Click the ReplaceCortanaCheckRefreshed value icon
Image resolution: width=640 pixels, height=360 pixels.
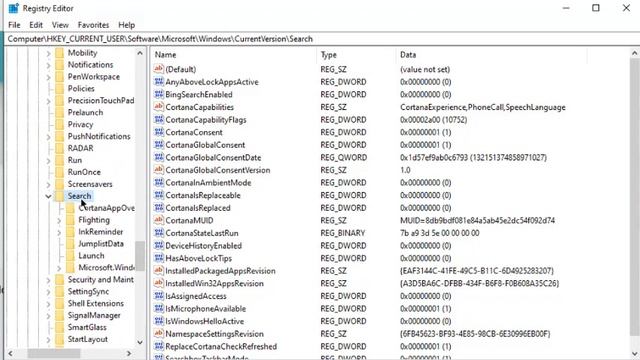(x=159, y=346)
